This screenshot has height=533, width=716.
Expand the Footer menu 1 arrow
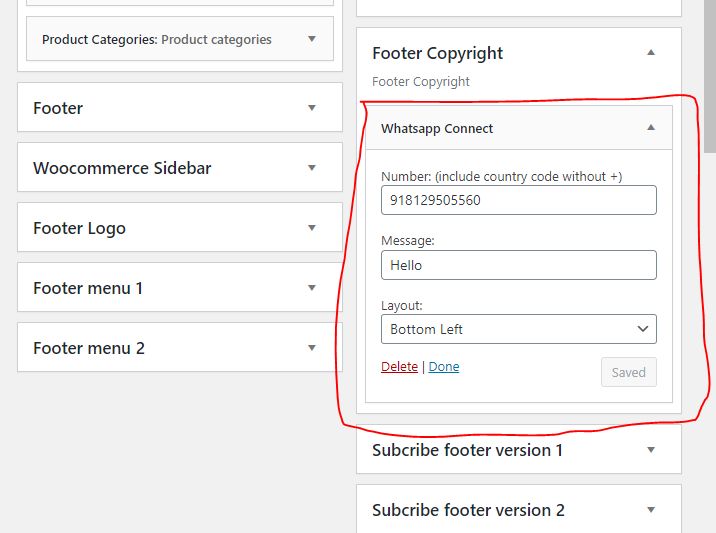312,288
